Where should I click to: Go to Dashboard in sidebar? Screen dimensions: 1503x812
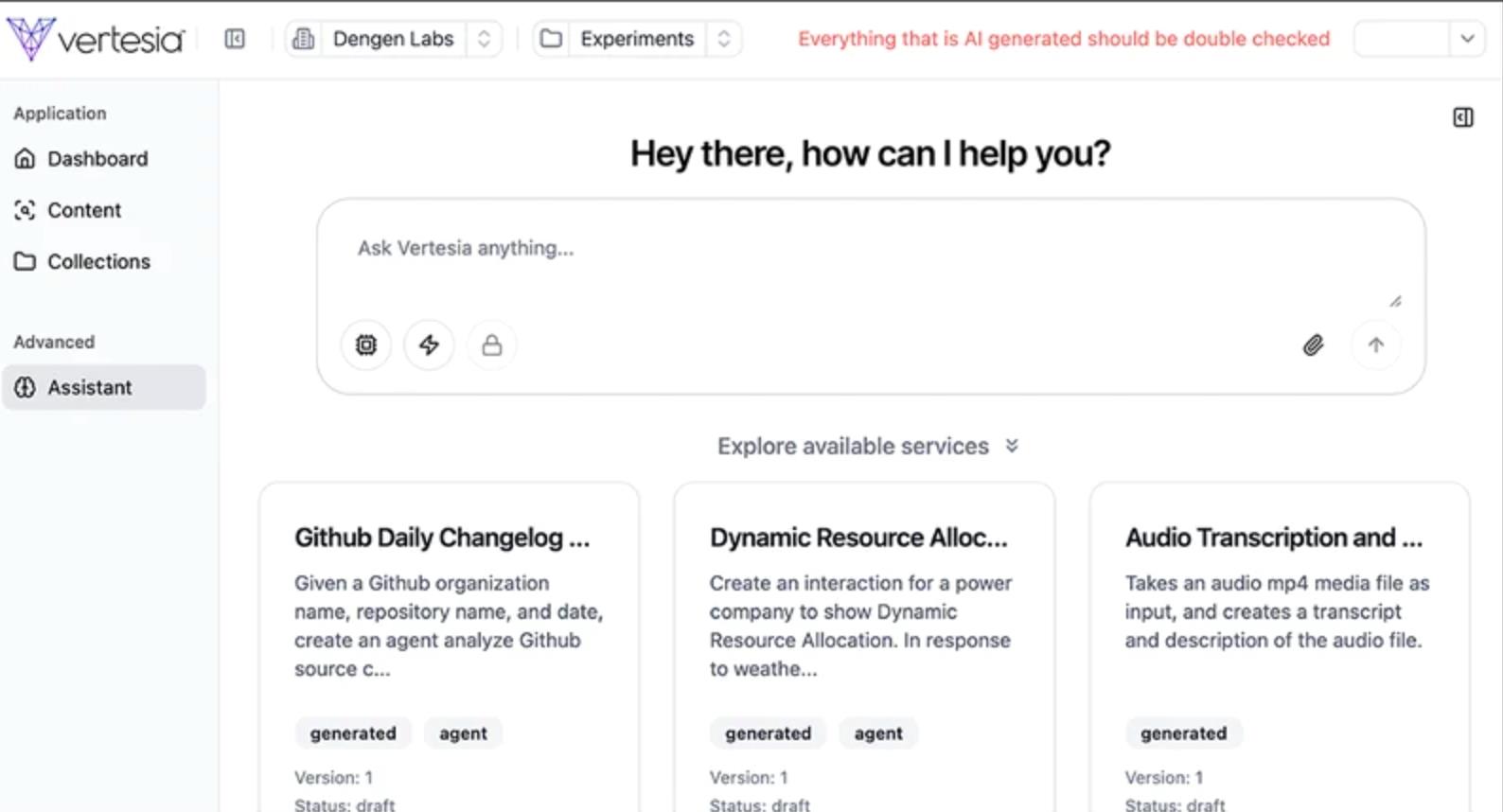[x=97, y=159]
